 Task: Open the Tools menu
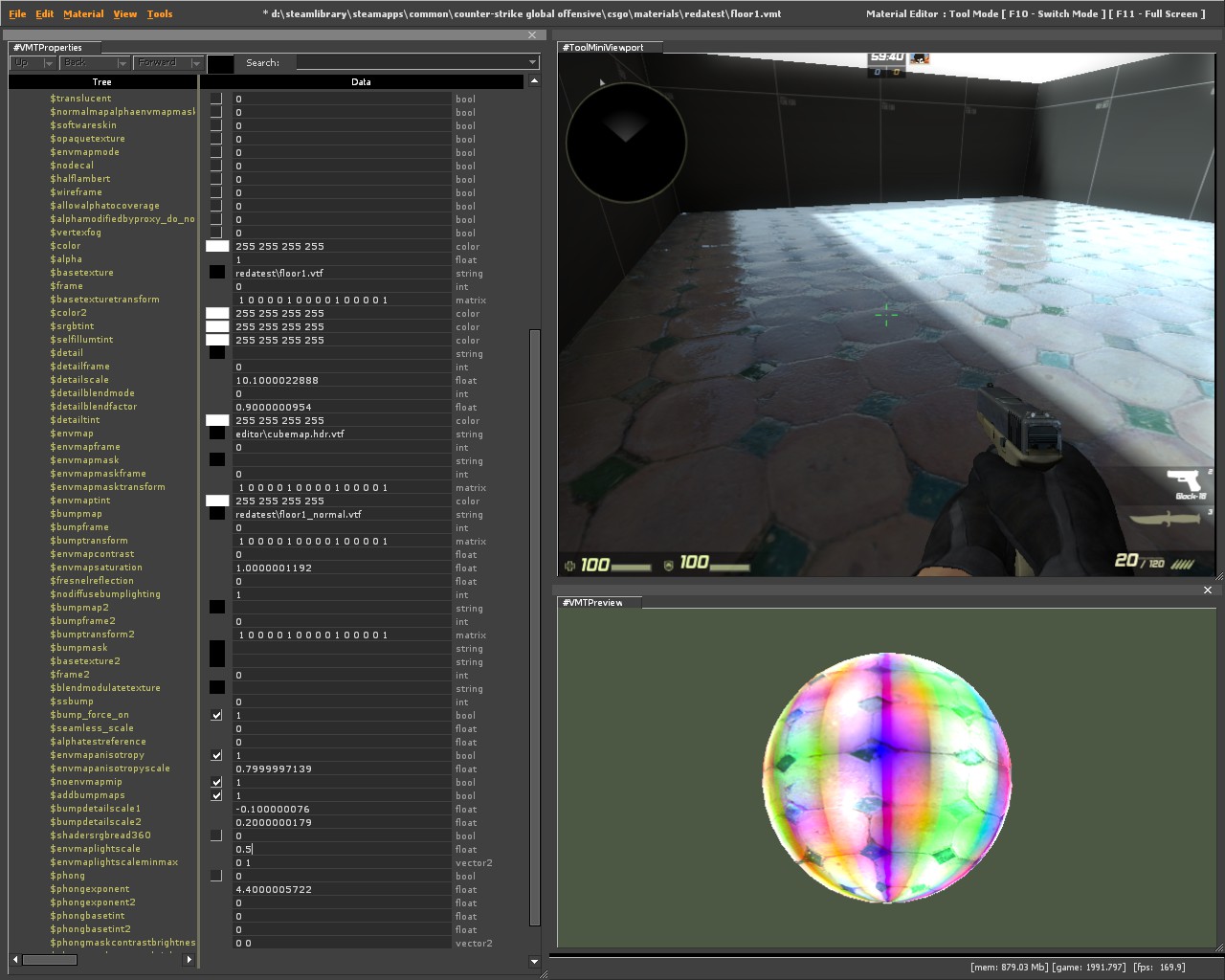pos(160,14)
